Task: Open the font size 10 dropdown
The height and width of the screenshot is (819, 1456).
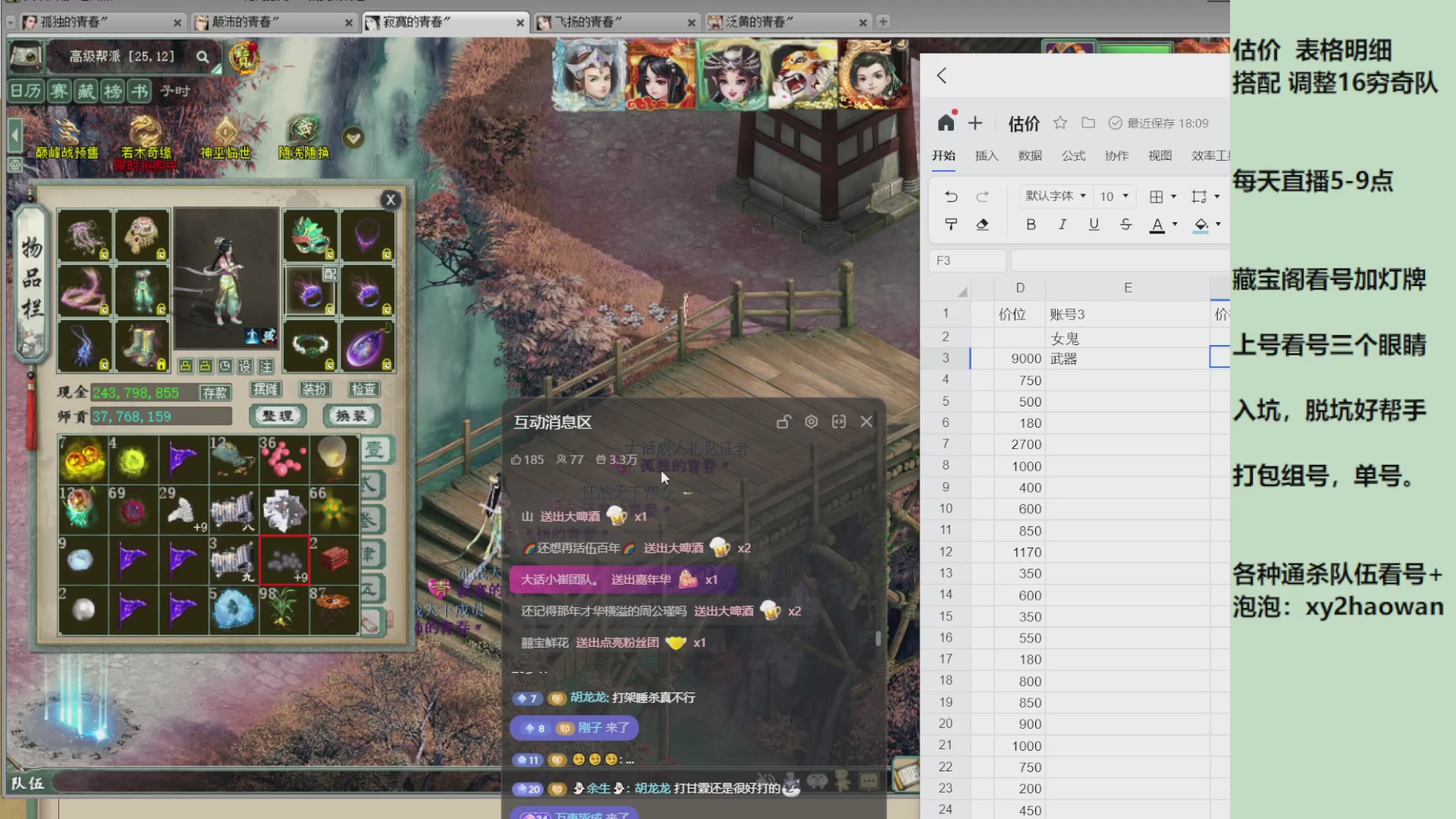Action: 1115,196
